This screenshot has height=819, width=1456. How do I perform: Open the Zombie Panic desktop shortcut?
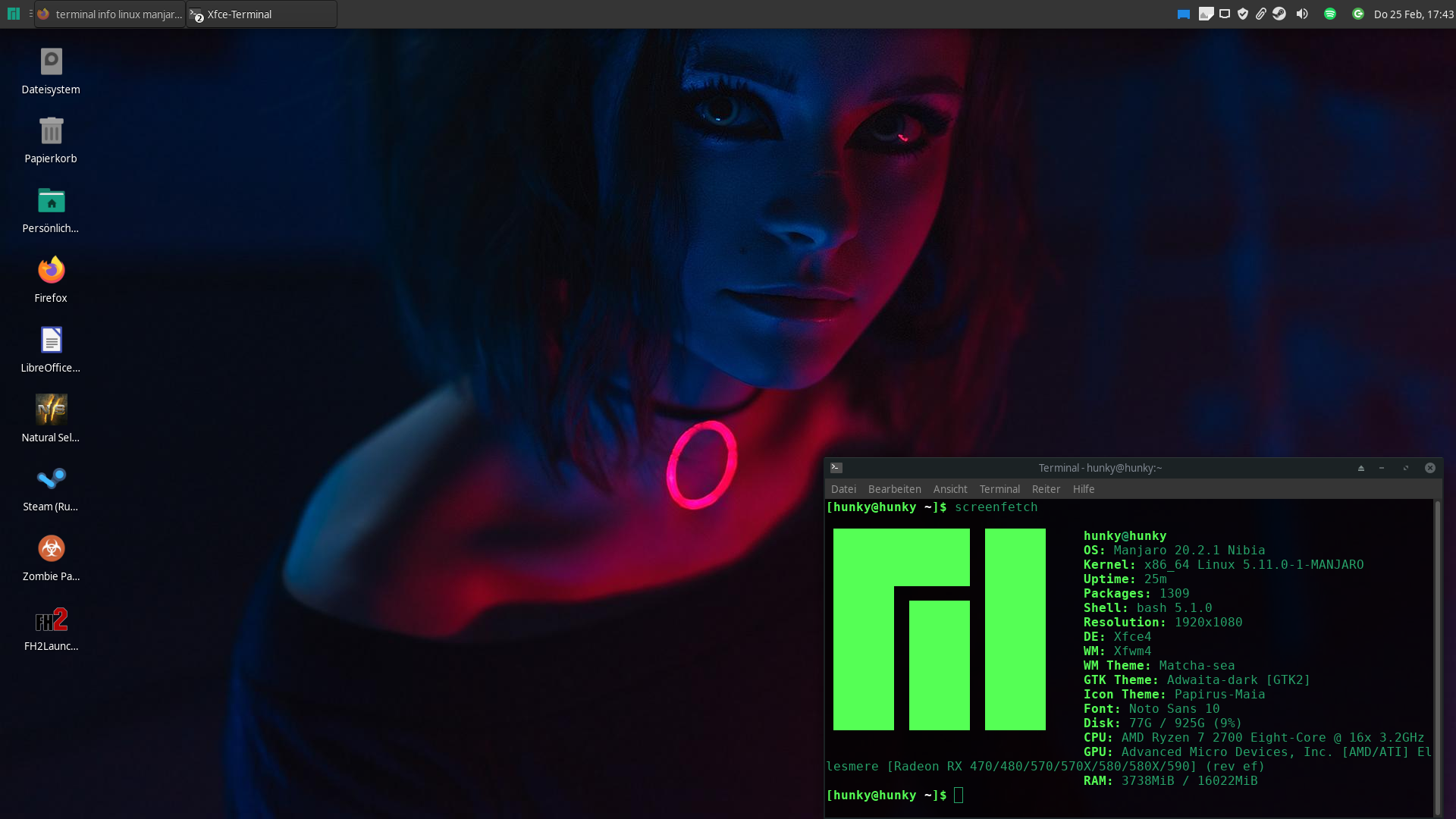tap(51, 549)
